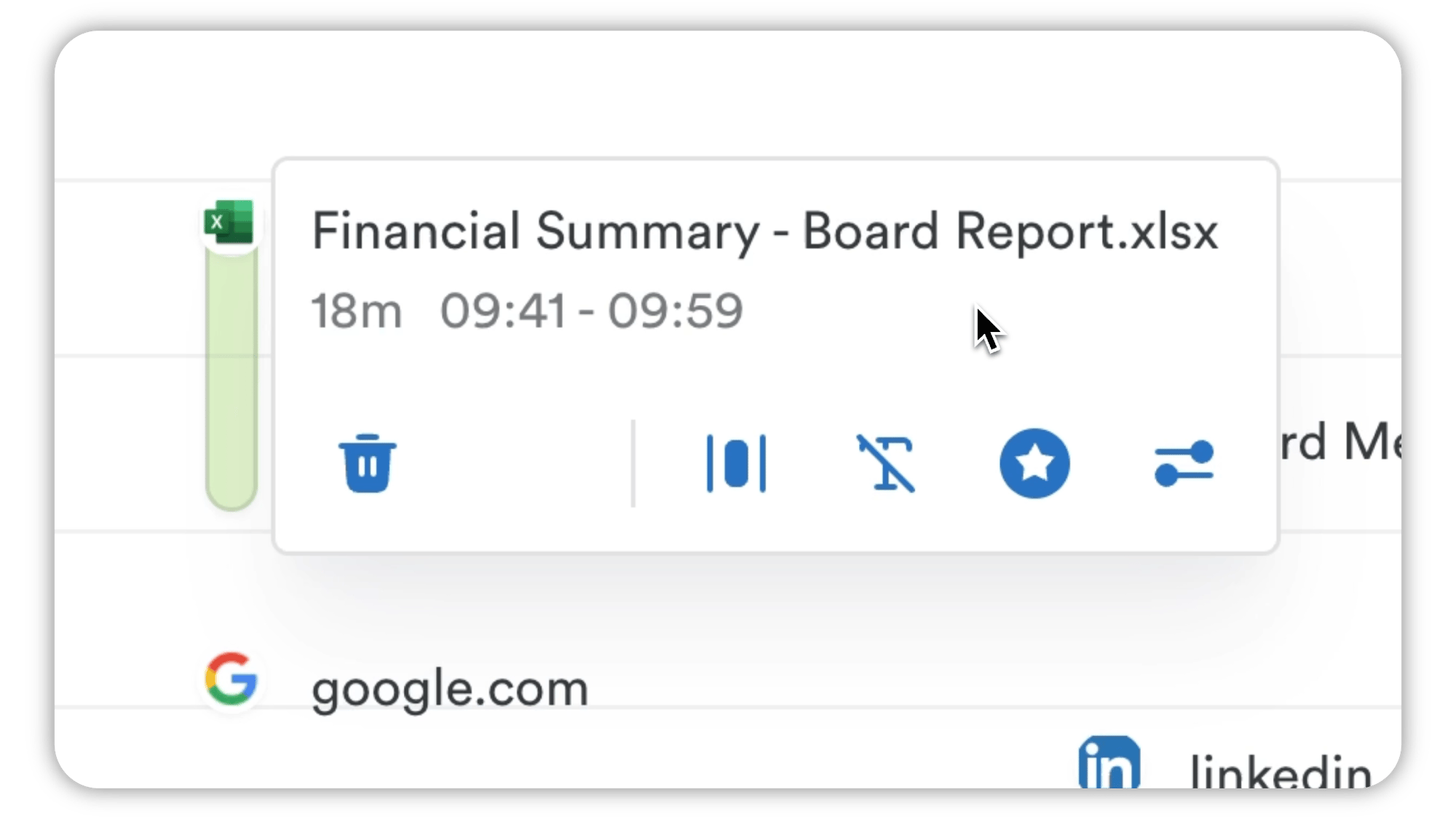This screenshot has height=819, width=1456.
Task: Click the split activity icon
Action: click(736, 464)
